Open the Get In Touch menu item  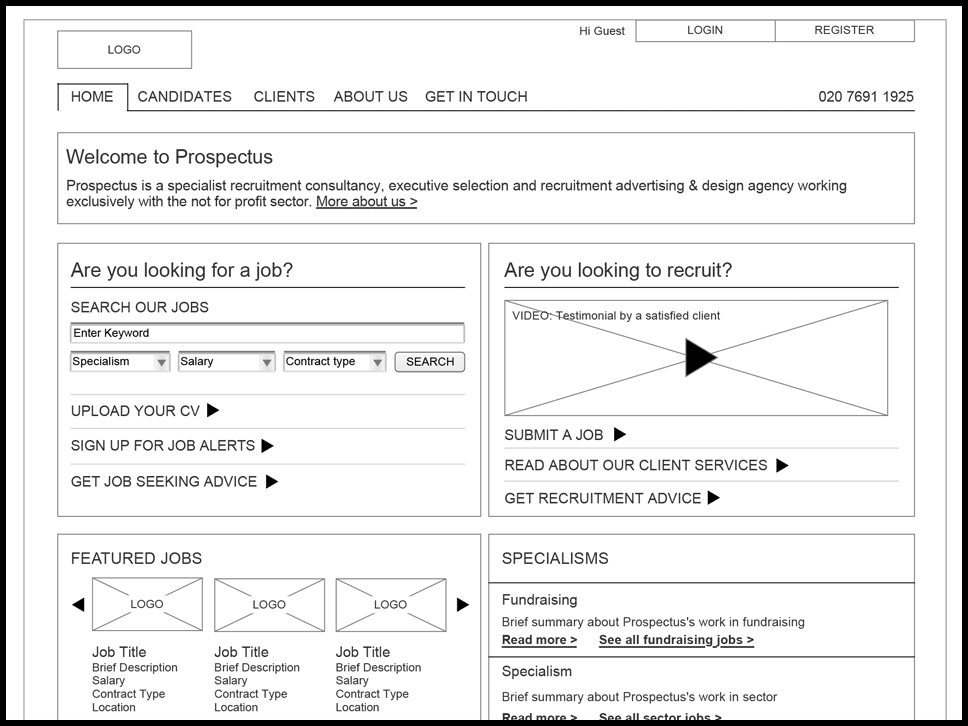click(476, 97)
